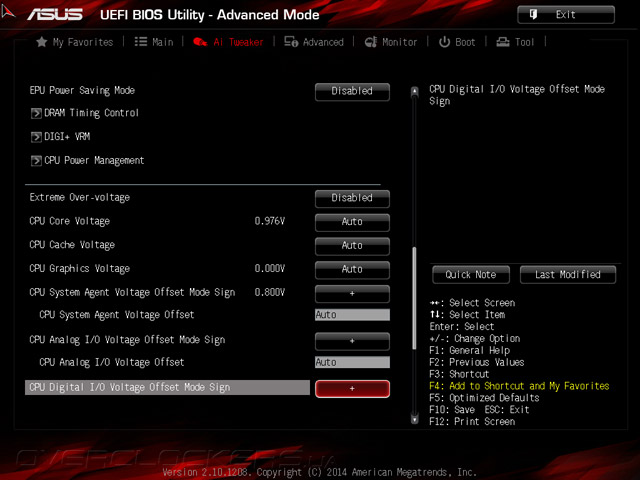Click the Boot tab power icon
Viewport: 640px width, 480px height.
(444, 42)
